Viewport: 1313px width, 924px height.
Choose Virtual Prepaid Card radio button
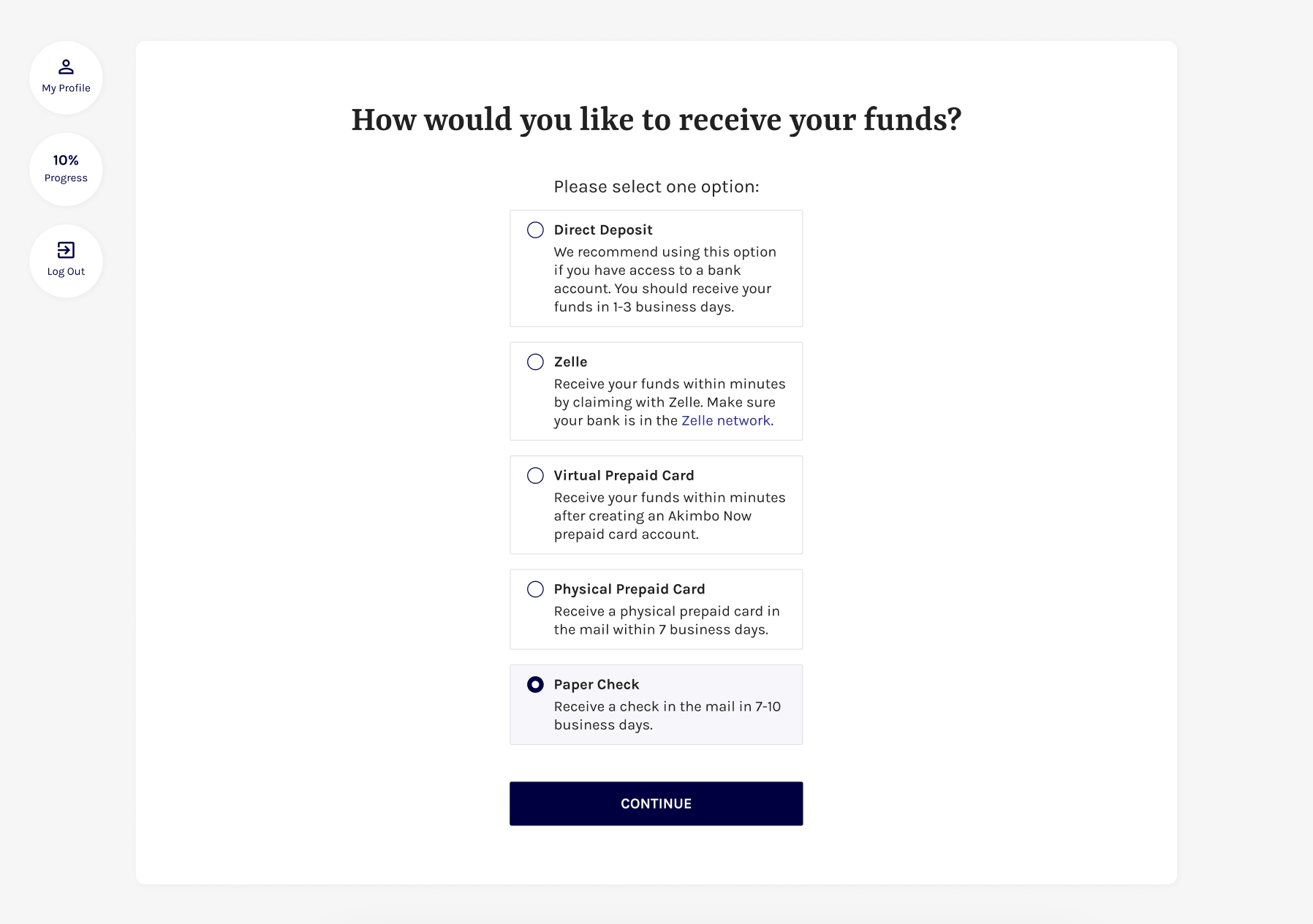coord(535,476)
